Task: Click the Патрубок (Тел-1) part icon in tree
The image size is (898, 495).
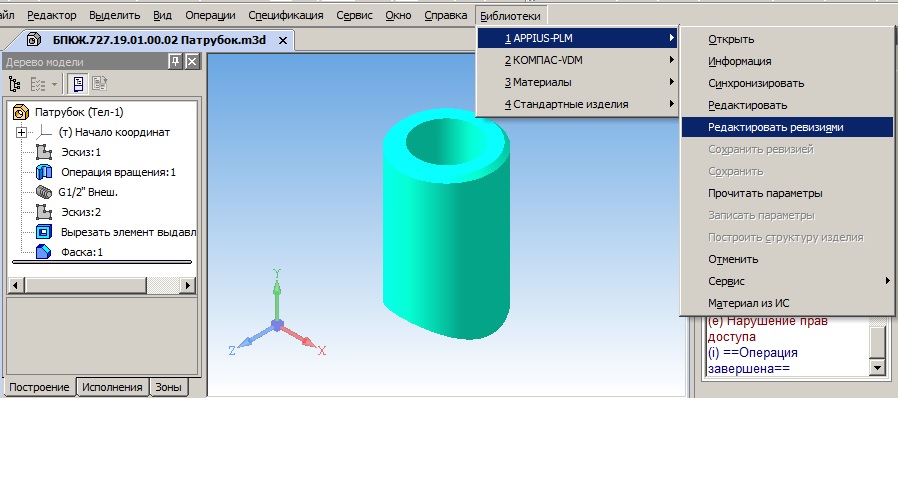Action: pyautogui.click(x=21, y=112)
